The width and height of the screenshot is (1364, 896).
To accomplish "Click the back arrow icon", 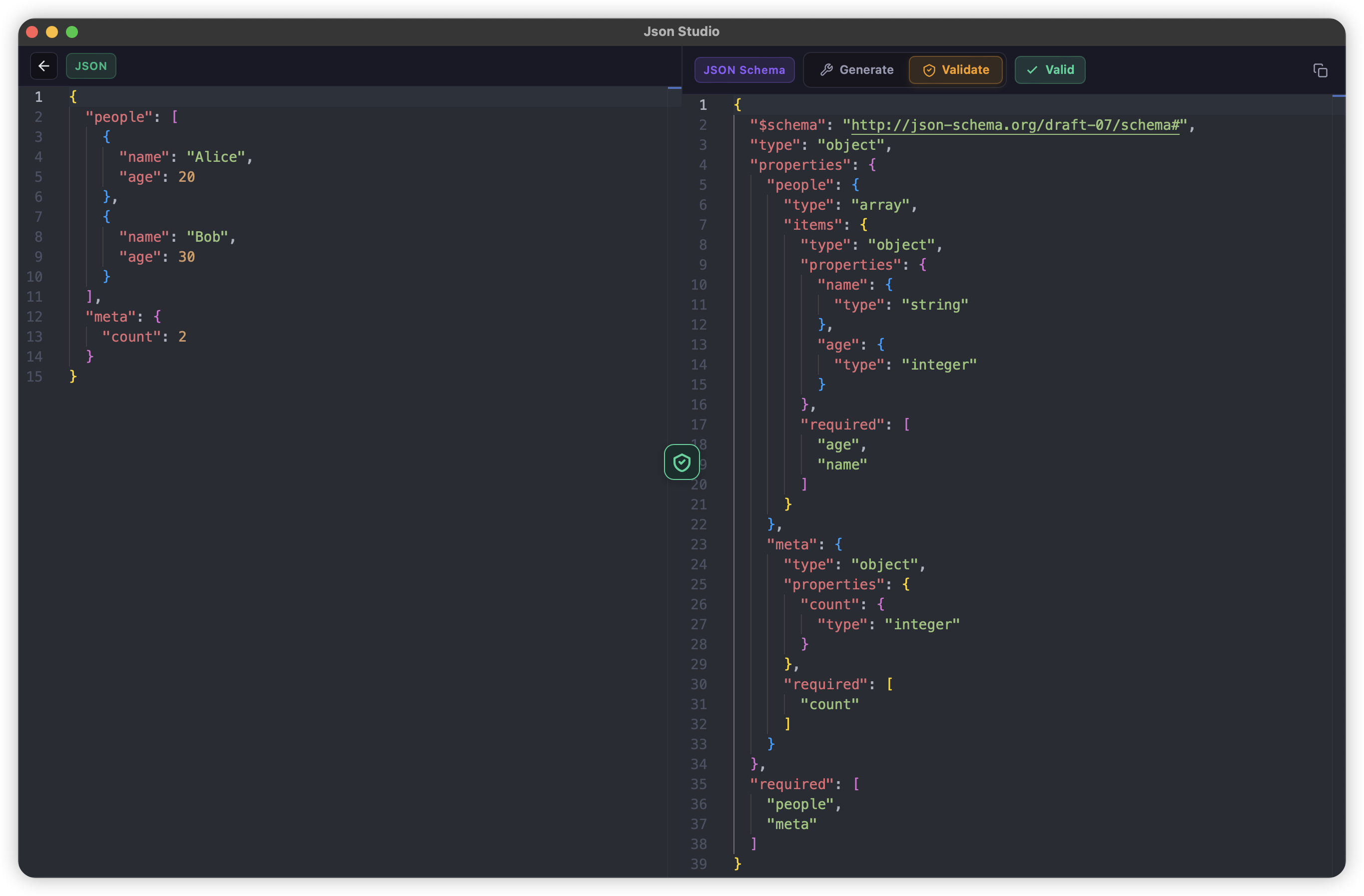I will (44, 66).
